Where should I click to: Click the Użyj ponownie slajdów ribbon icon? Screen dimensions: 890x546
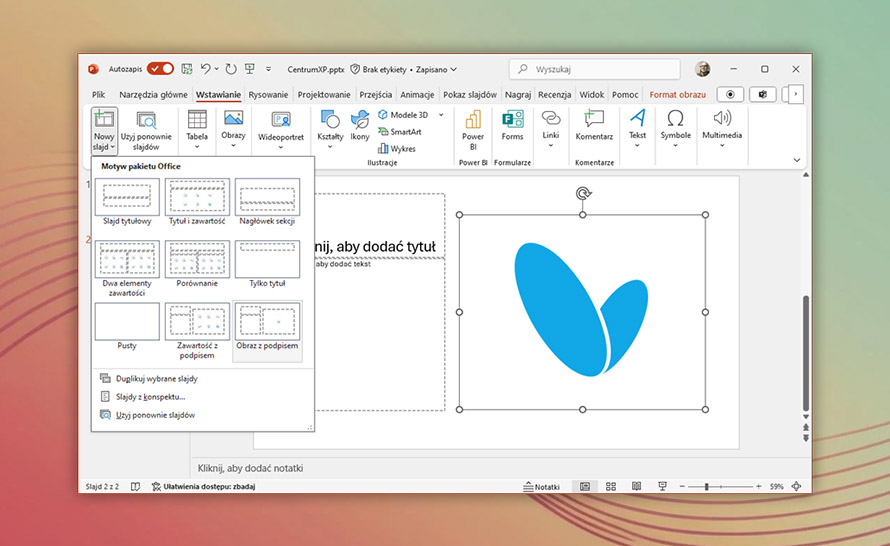tap(146, 131)
